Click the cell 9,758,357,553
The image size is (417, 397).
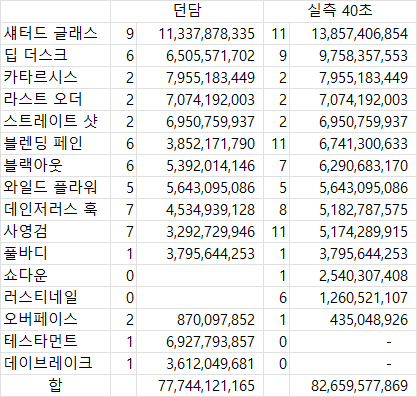(353, 55)
